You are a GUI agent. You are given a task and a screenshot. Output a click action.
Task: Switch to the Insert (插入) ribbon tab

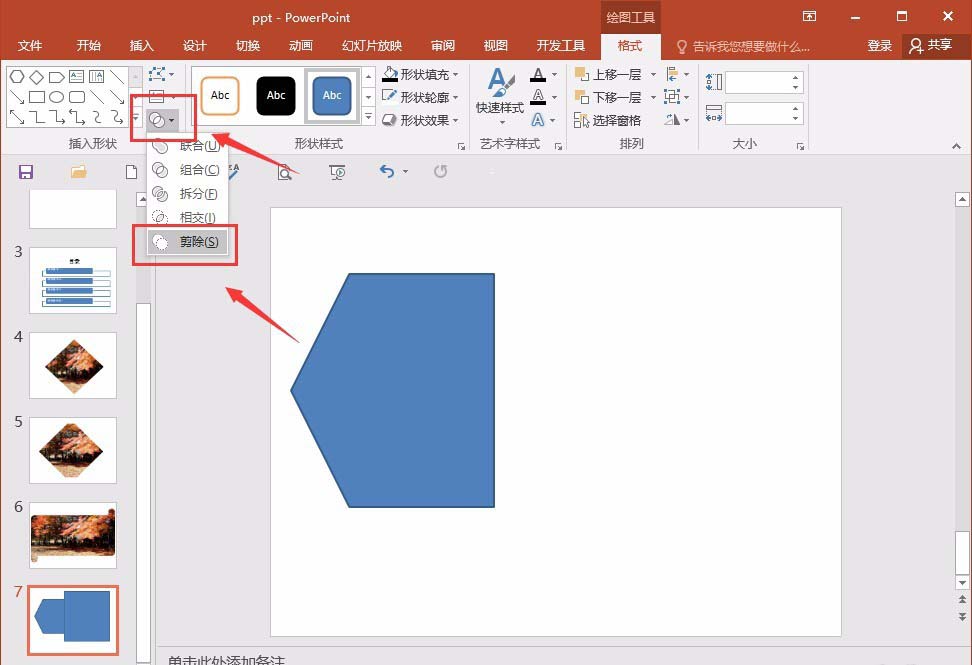click(142, 46)
